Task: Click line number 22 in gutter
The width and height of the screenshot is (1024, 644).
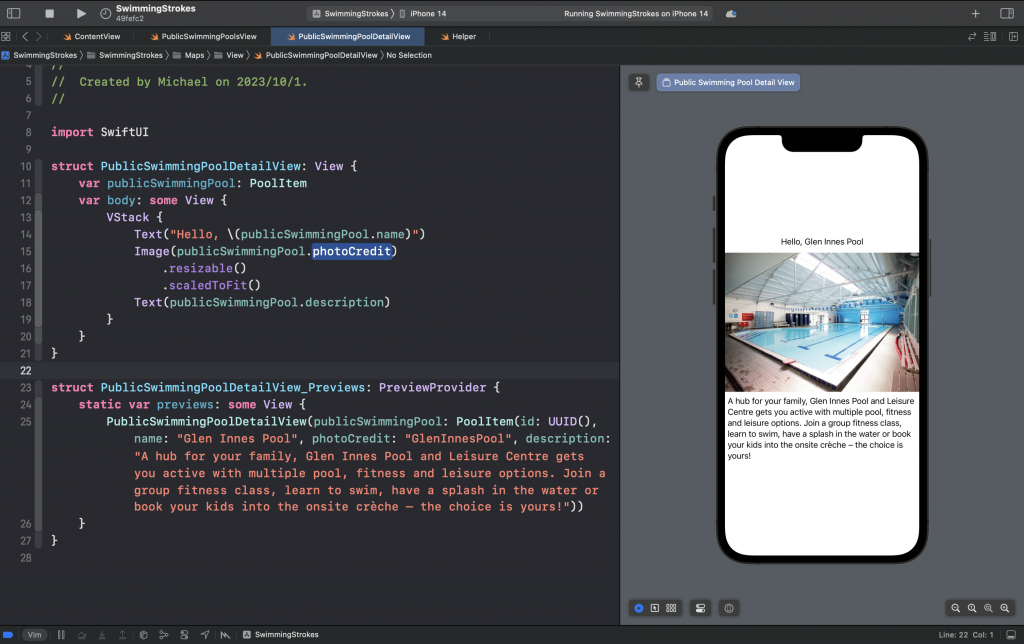Action: coord(25,370)
